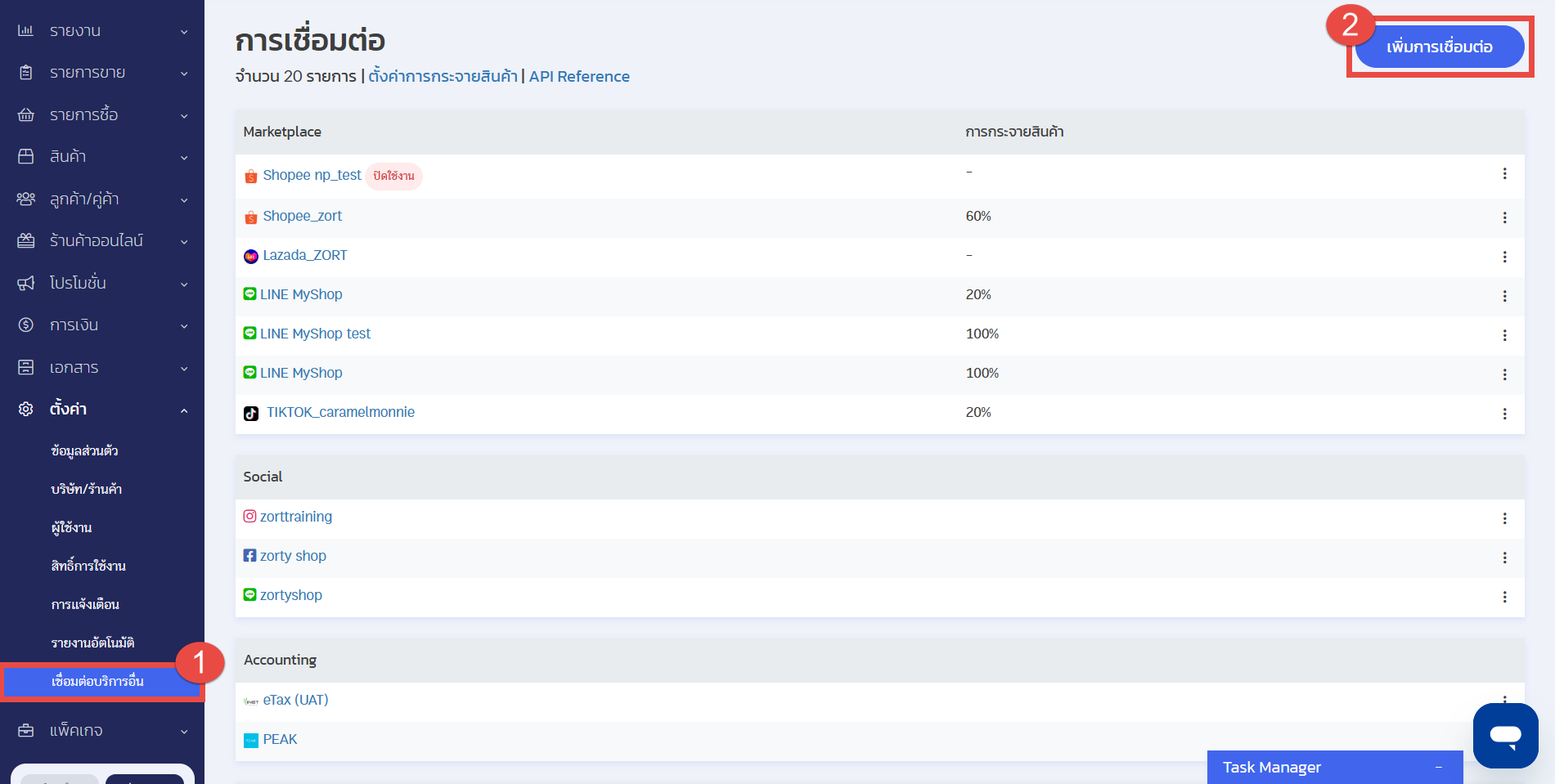The image size is (1555, 784).
Task: Click the รายการซื้อ shopping basket icon
Action: [26, 115]
